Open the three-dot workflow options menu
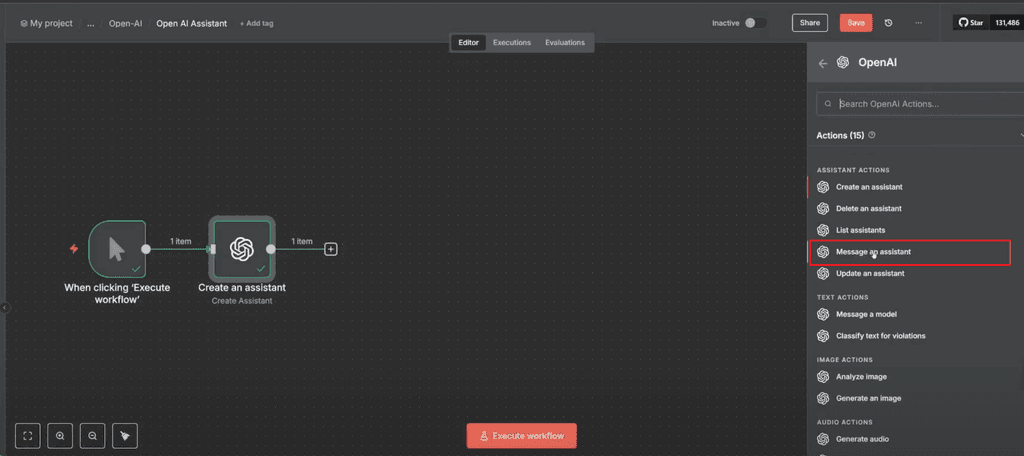 click(x=918, y=23)
